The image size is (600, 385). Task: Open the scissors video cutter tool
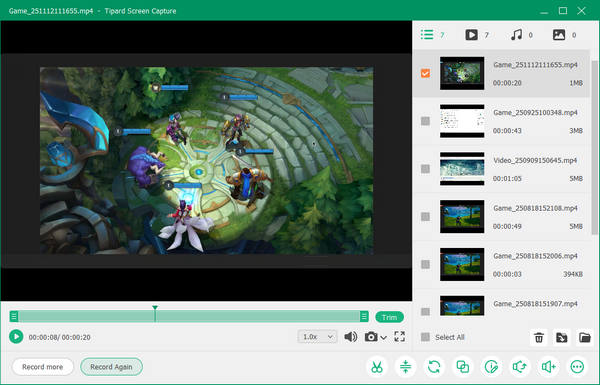coord(377,367)
